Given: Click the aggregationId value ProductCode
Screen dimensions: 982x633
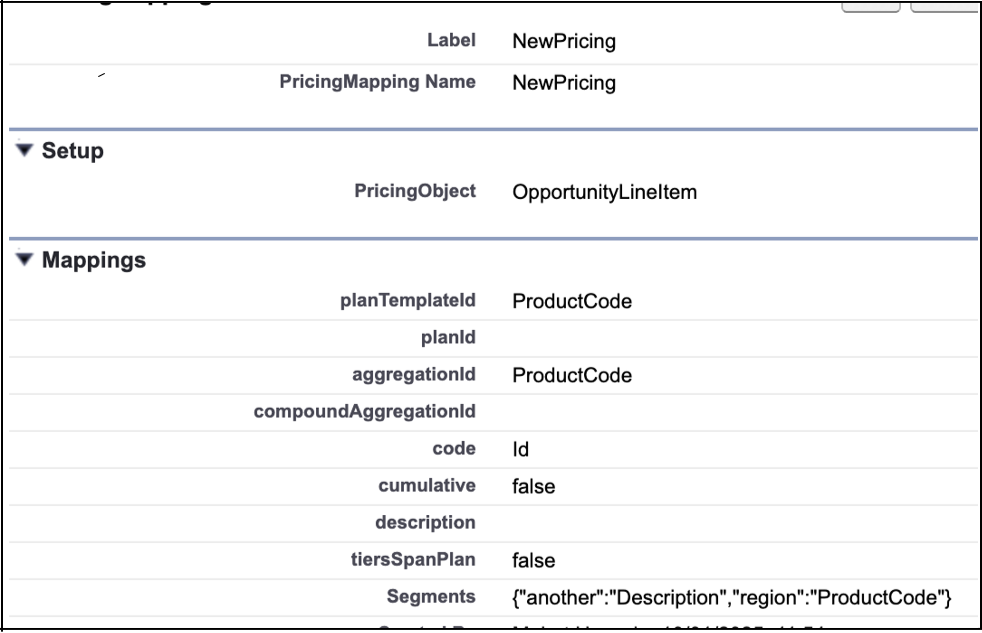Looking at the screenshot, I should click(x=572, y=376).
